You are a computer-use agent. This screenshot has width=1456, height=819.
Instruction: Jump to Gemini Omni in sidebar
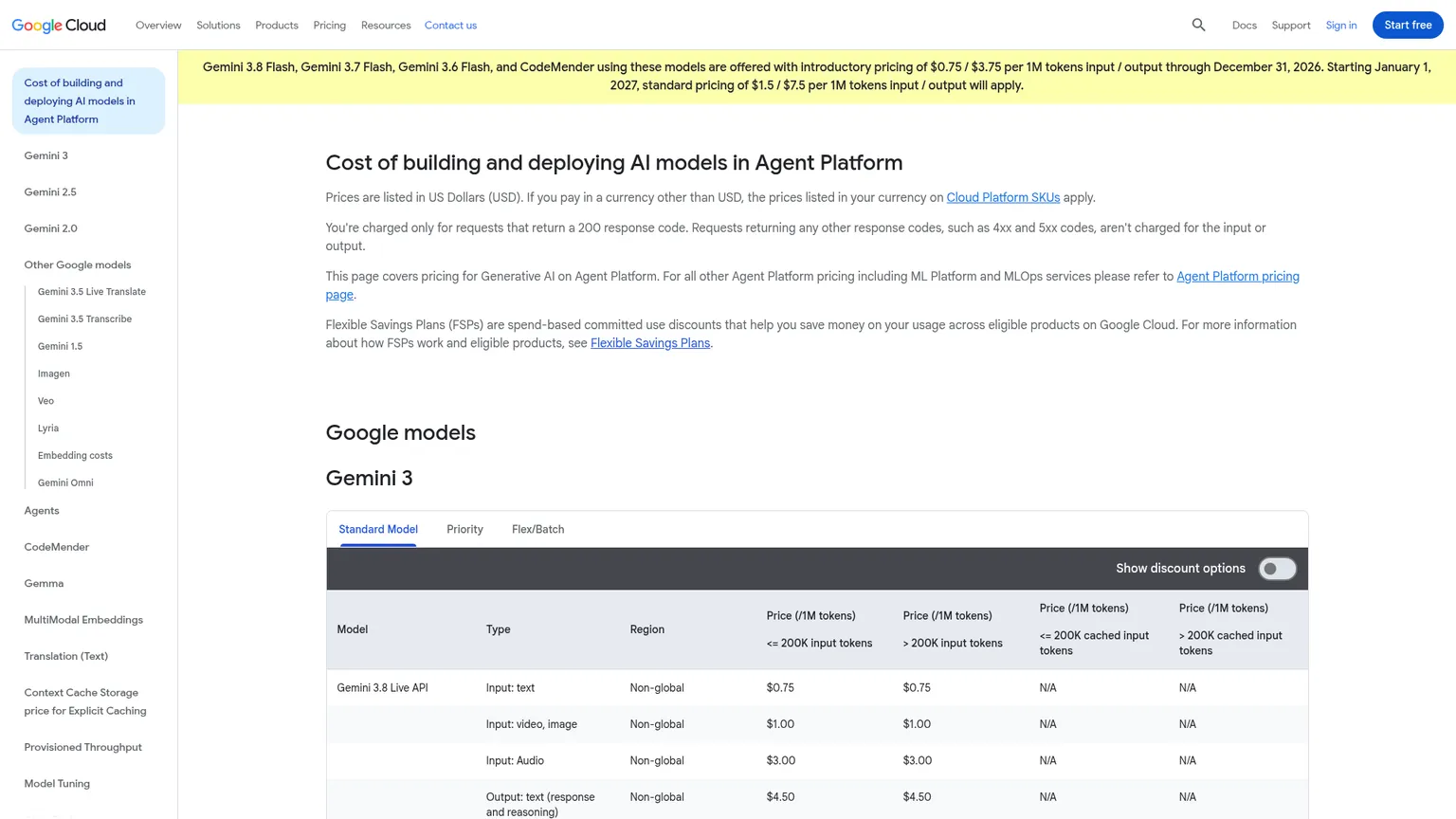coord(65,483)
